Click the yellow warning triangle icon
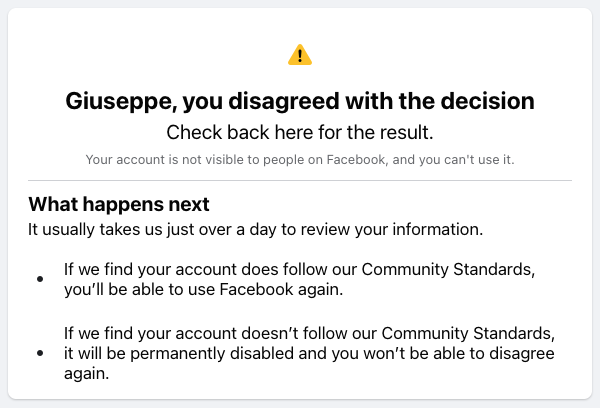Viewport: 600px width, 408px height. [300, 55]
